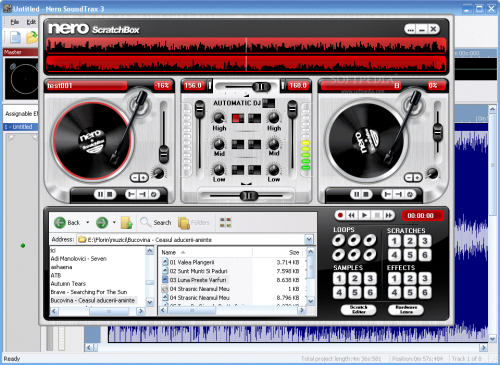The width and height of the screenshot is (500, 365).
Task: Trigger the first loop disc in bottom LOOPS row
Action: click(x=338, y=255)
